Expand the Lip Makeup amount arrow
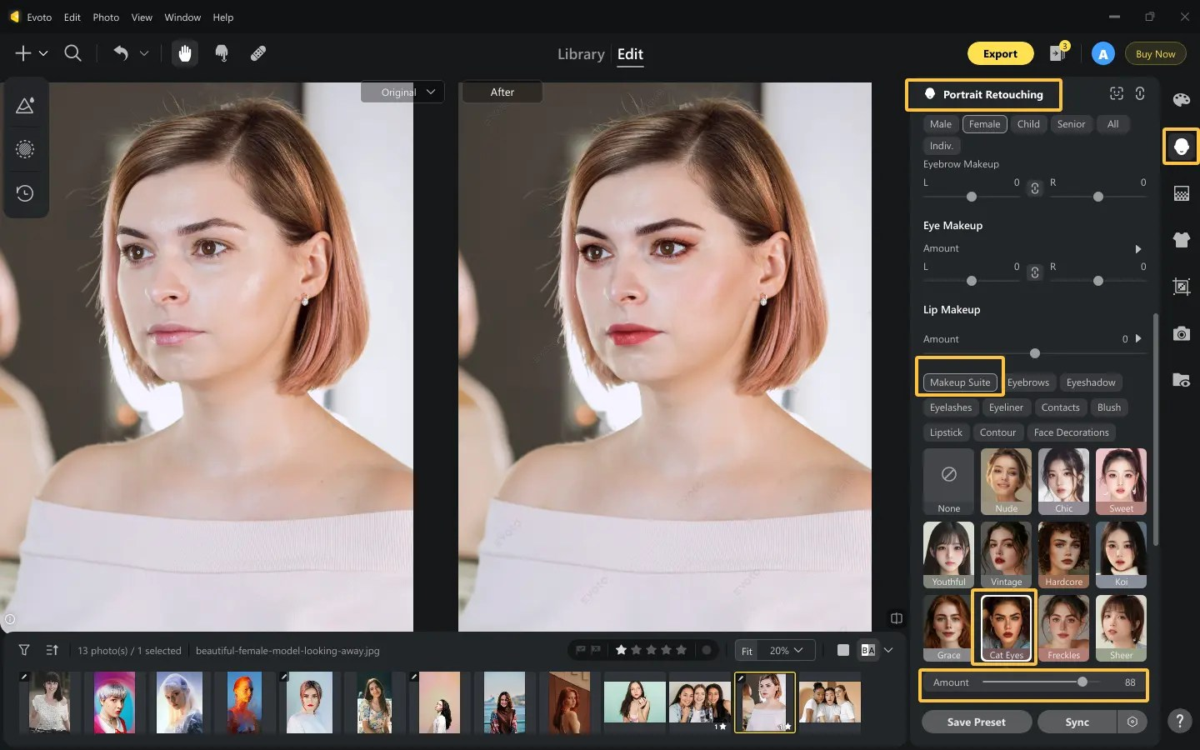Image resolution: width=1200 pixels, height=750 pixels. (1138, 339)
